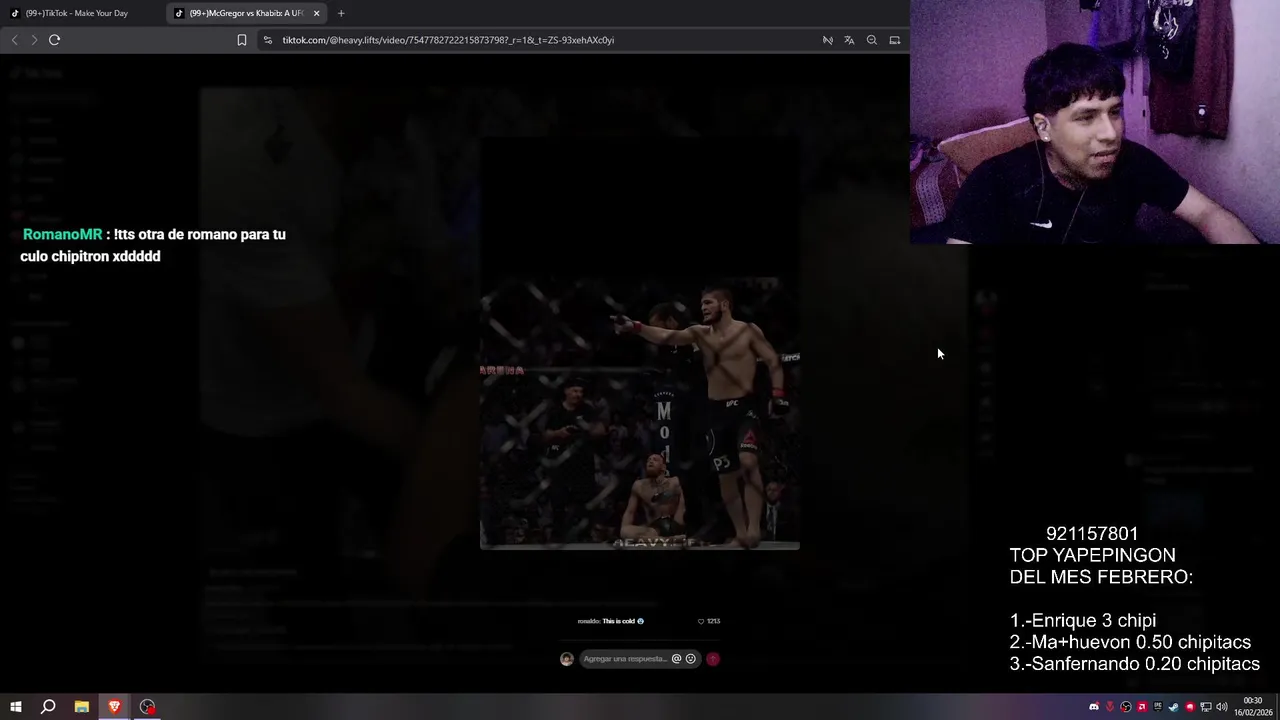
Task: Open the zoom magnifier icon in address bar
Action: [x=872, y=40]
